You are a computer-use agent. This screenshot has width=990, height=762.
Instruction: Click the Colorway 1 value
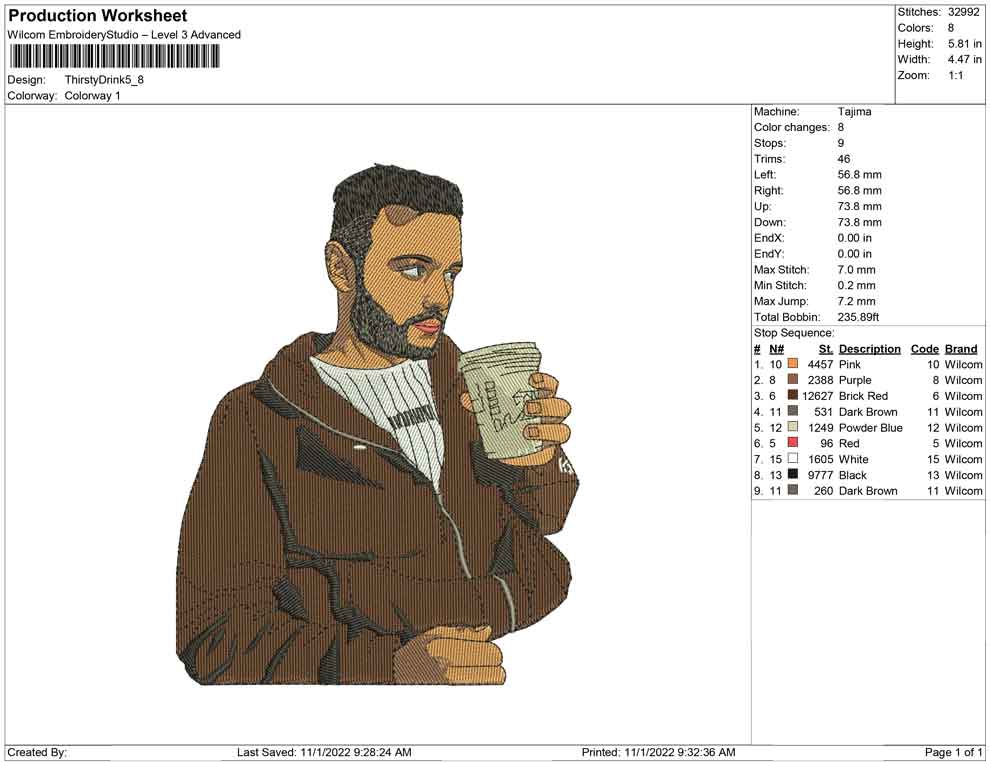pyautogui.click(x=92, y=96)
